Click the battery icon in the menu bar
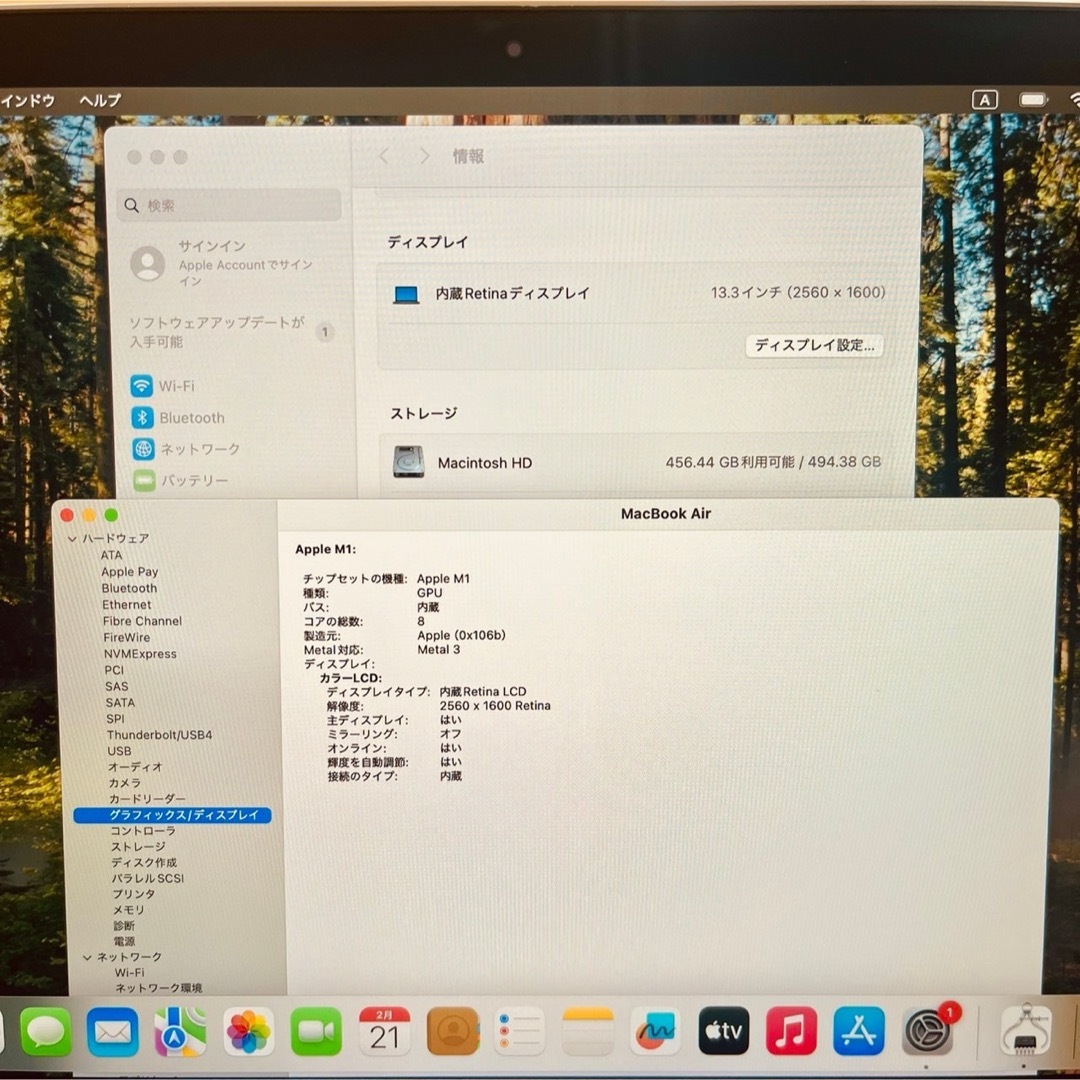The width and height of the screenshot is (1080, 1080). point(1033,101)
